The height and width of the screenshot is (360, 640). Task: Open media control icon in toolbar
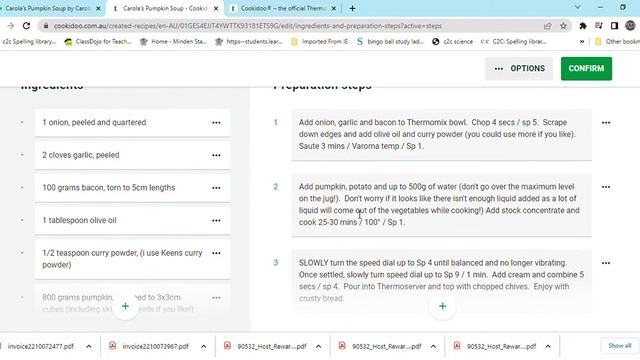(599, 26)
